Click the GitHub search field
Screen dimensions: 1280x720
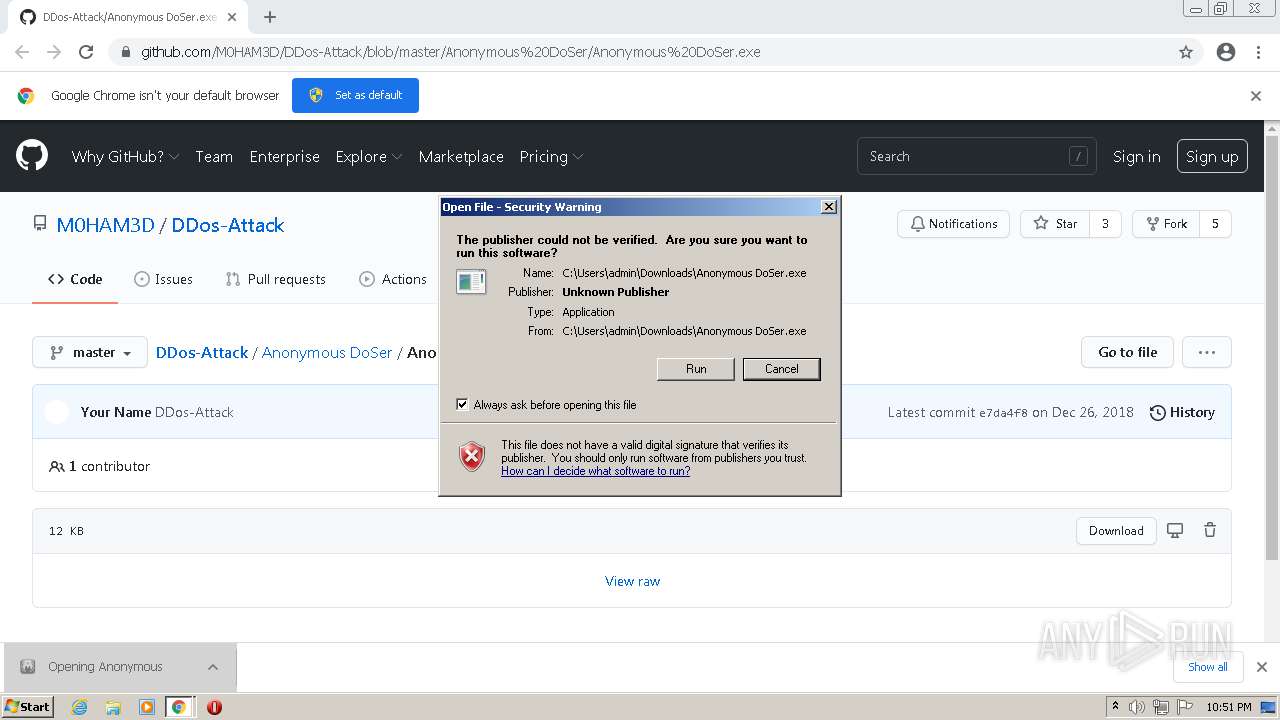point(977,156)
